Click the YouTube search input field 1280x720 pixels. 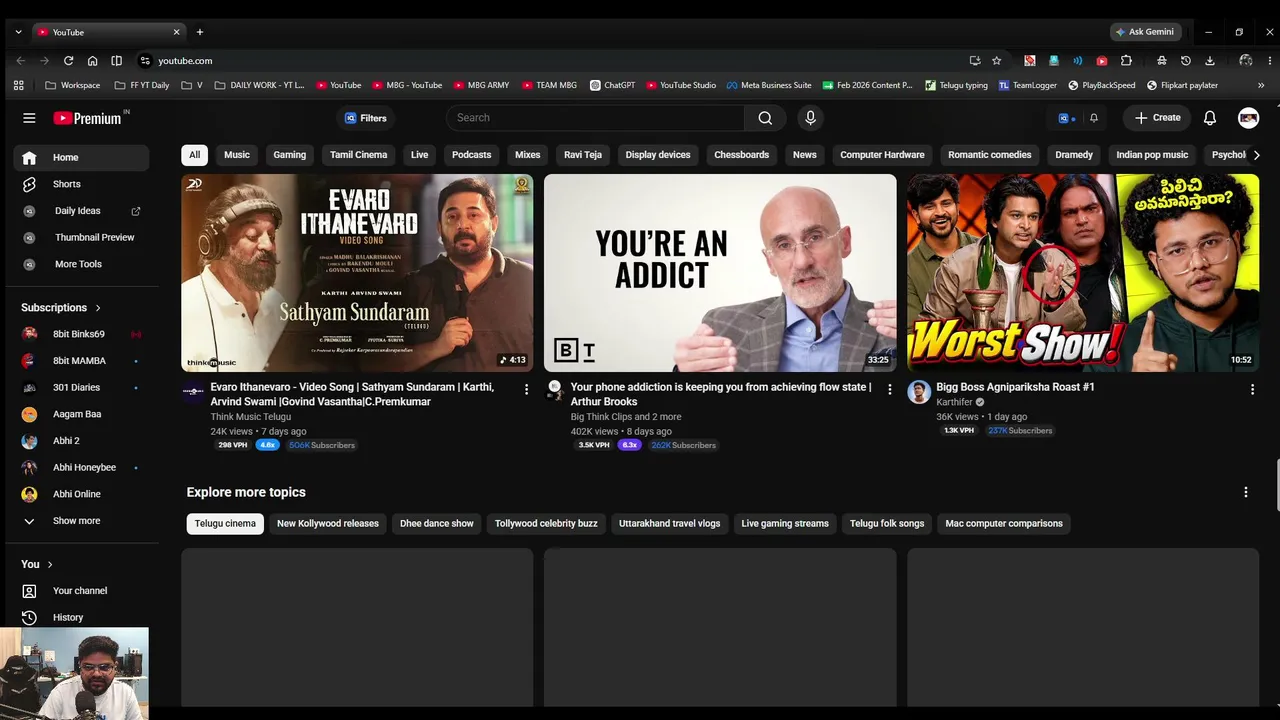596,118
